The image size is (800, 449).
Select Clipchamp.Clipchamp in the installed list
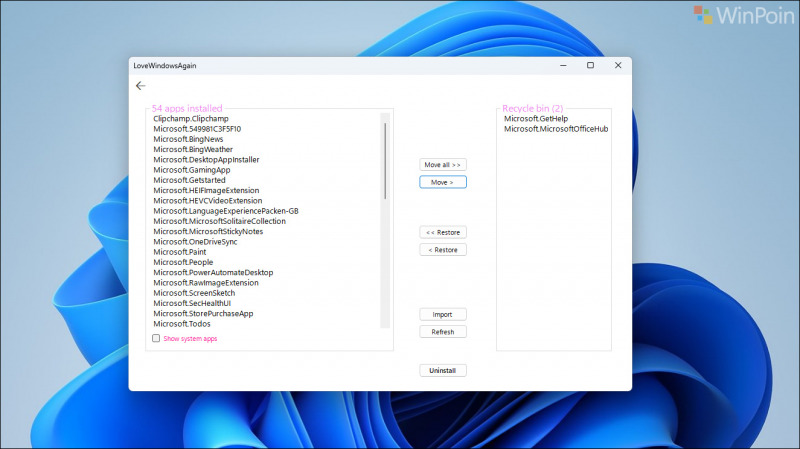coord(191,118)
